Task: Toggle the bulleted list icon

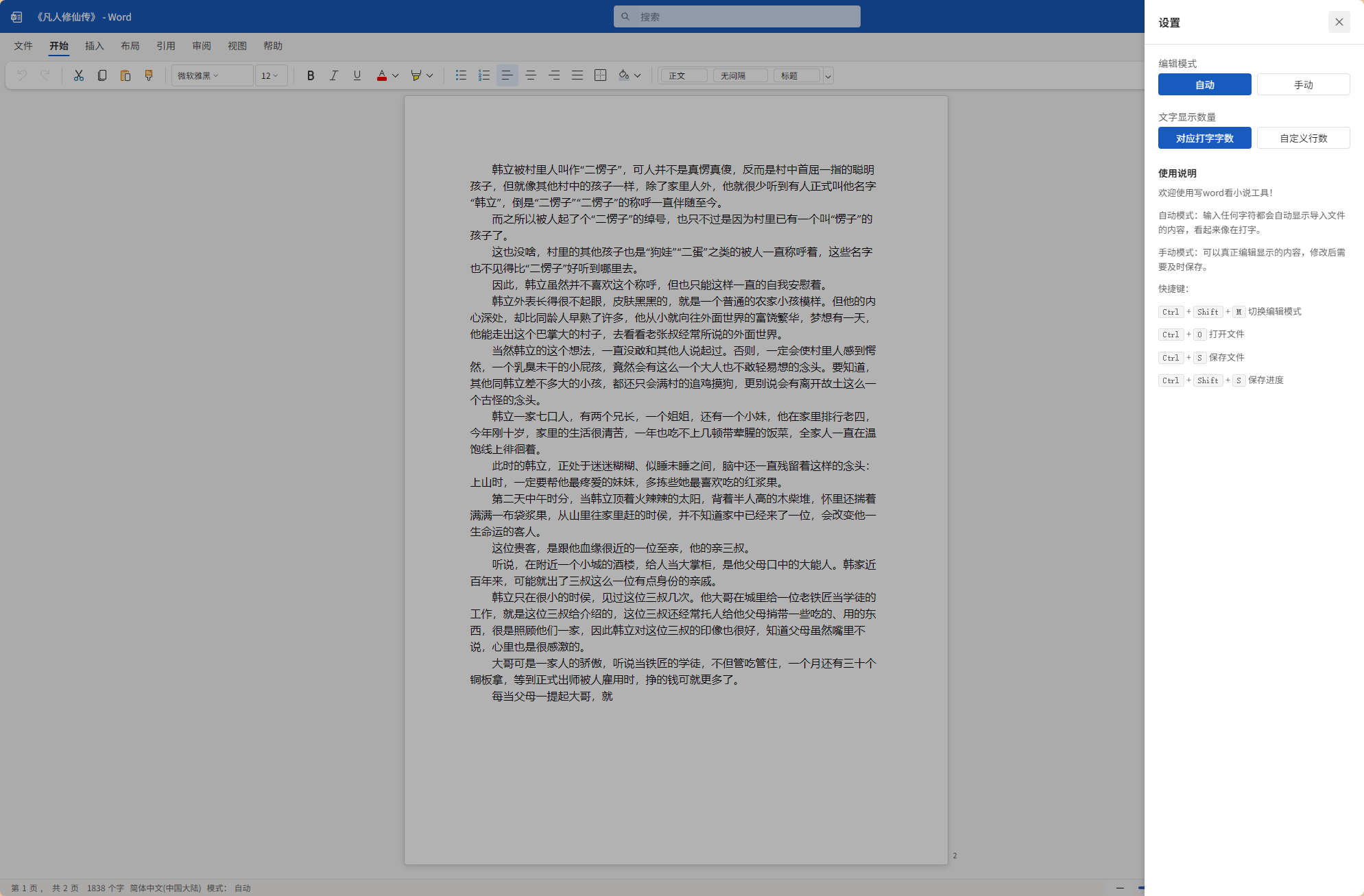Action: (x=462, y=75)
